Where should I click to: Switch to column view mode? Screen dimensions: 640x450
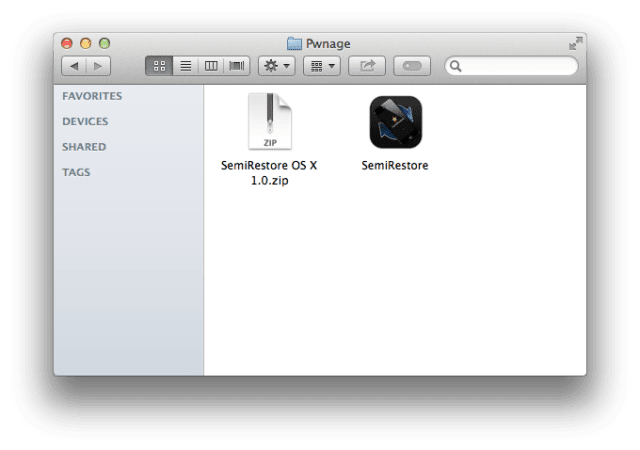click(211, 66)
